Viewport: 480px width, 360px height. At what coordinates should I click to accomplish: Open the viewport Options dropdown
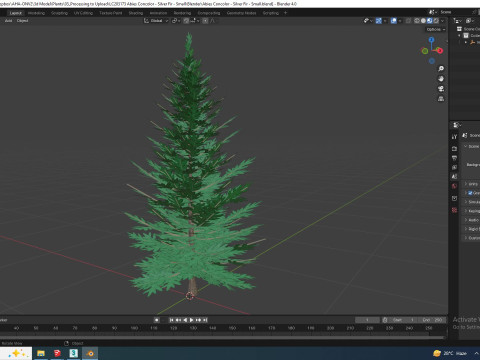pyautogui.click(x=436, y=29)
